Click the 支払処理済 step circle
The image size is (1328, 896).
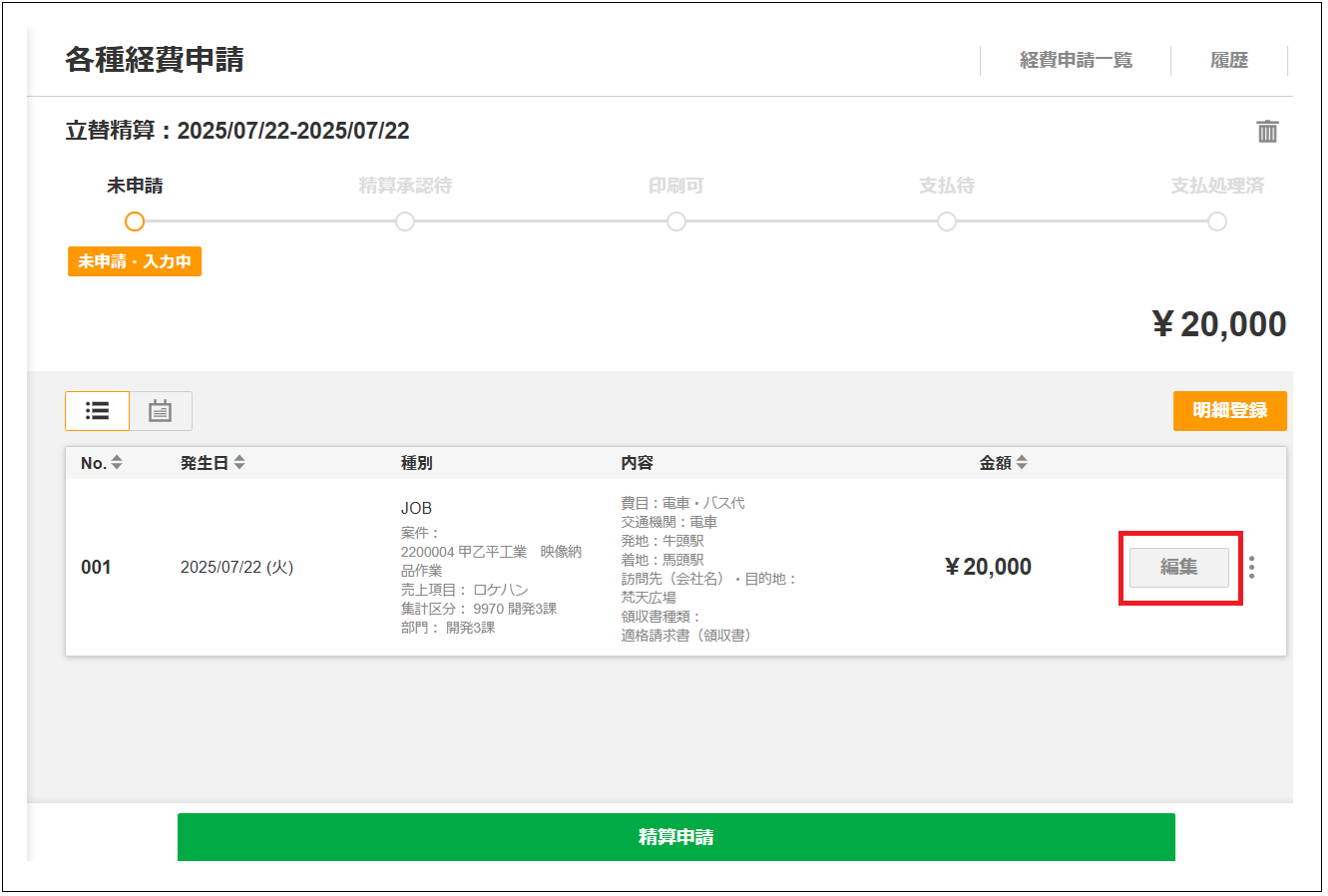(1217, 222)
